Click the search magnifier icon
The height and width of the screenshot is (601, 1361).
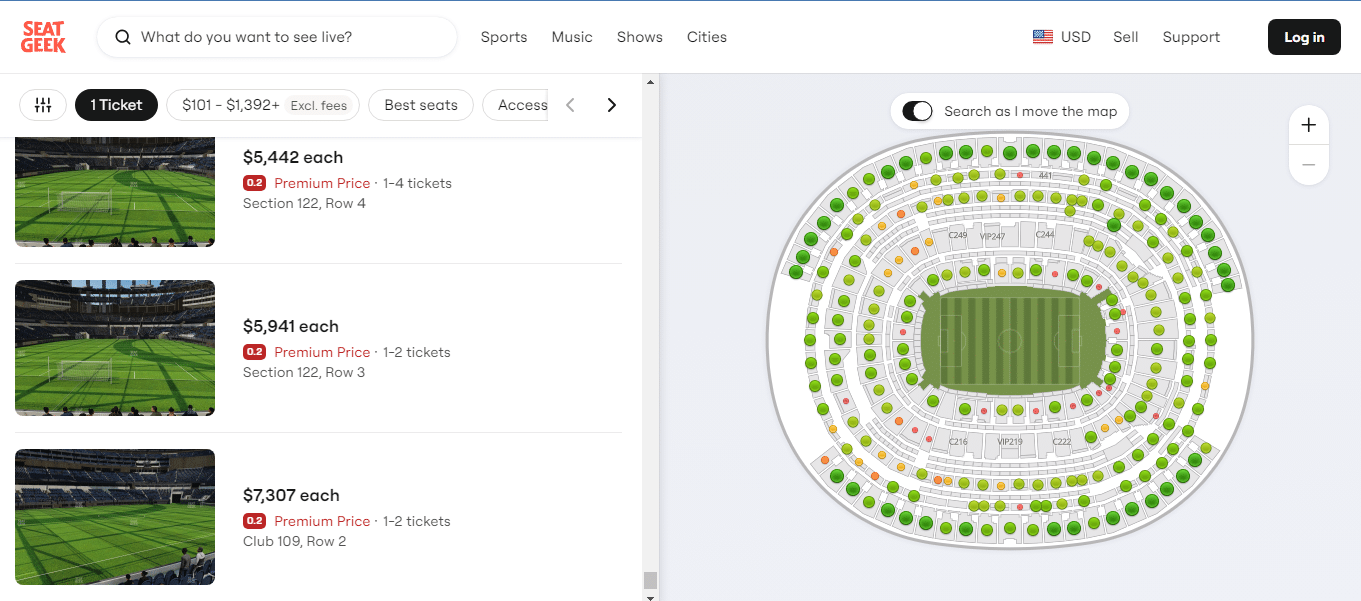[123, 37]
